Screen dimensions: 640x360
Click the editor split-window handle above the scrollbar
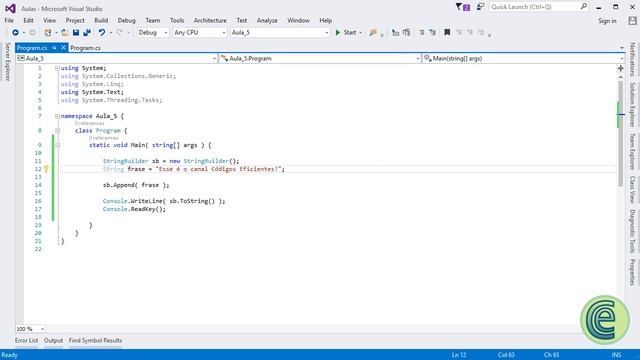click(620, 68)
